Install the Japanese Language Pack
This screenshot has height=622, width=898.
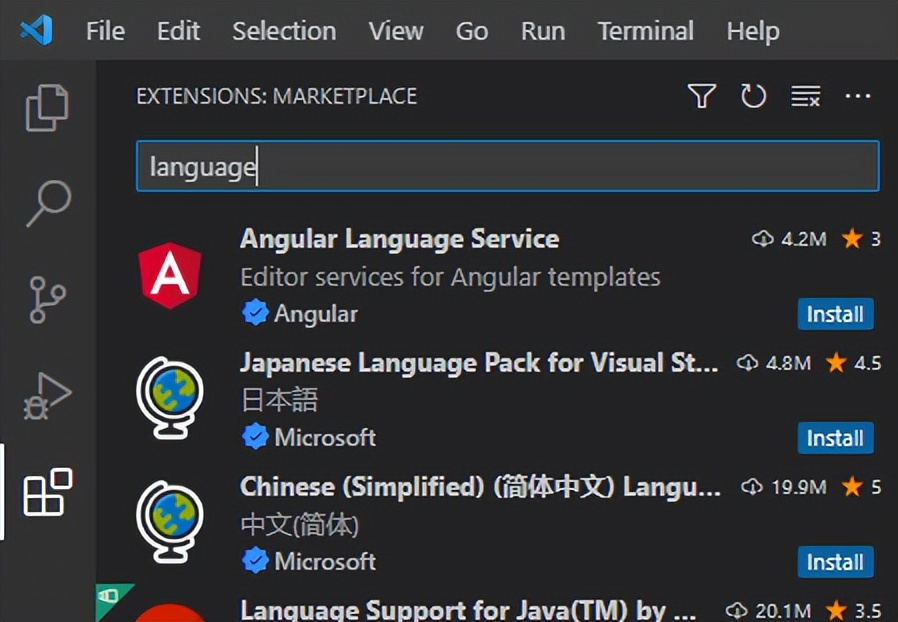[x=835, y=438]
